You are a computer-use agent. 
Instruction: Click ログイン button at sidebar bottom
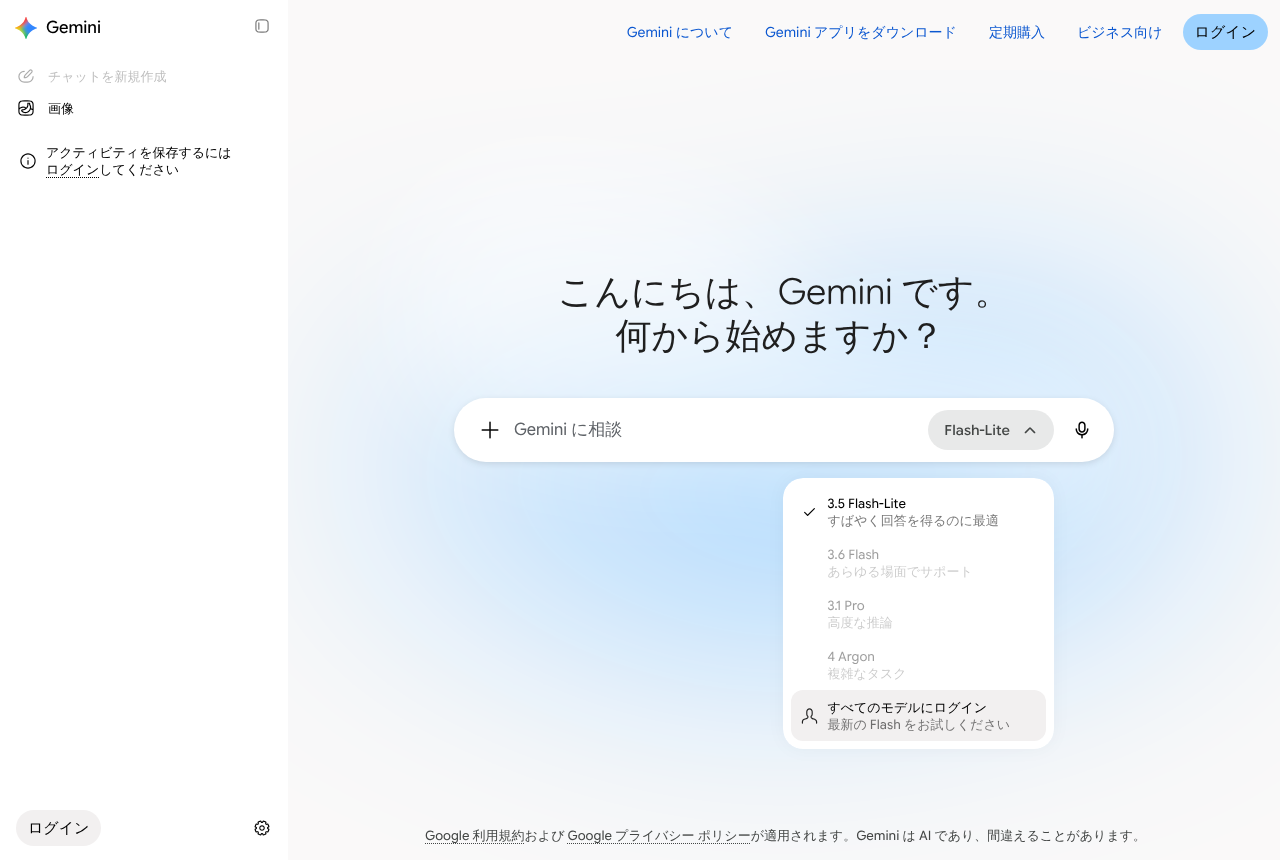click(58, 828)
